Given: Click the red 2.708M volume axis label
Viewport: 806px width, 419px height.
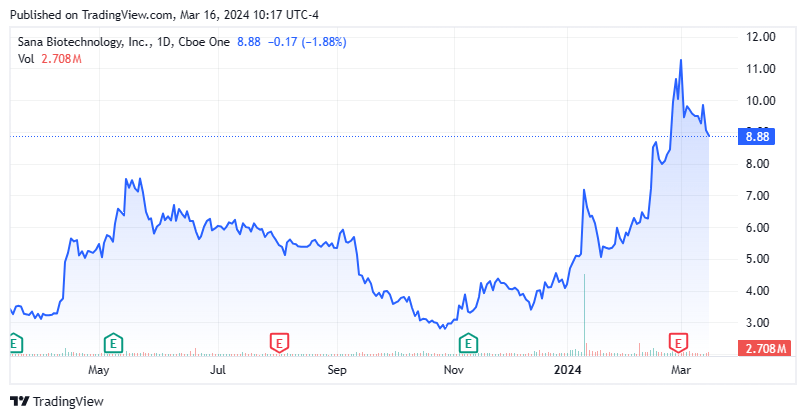Looking at the screenshot, I should [764, 349].
